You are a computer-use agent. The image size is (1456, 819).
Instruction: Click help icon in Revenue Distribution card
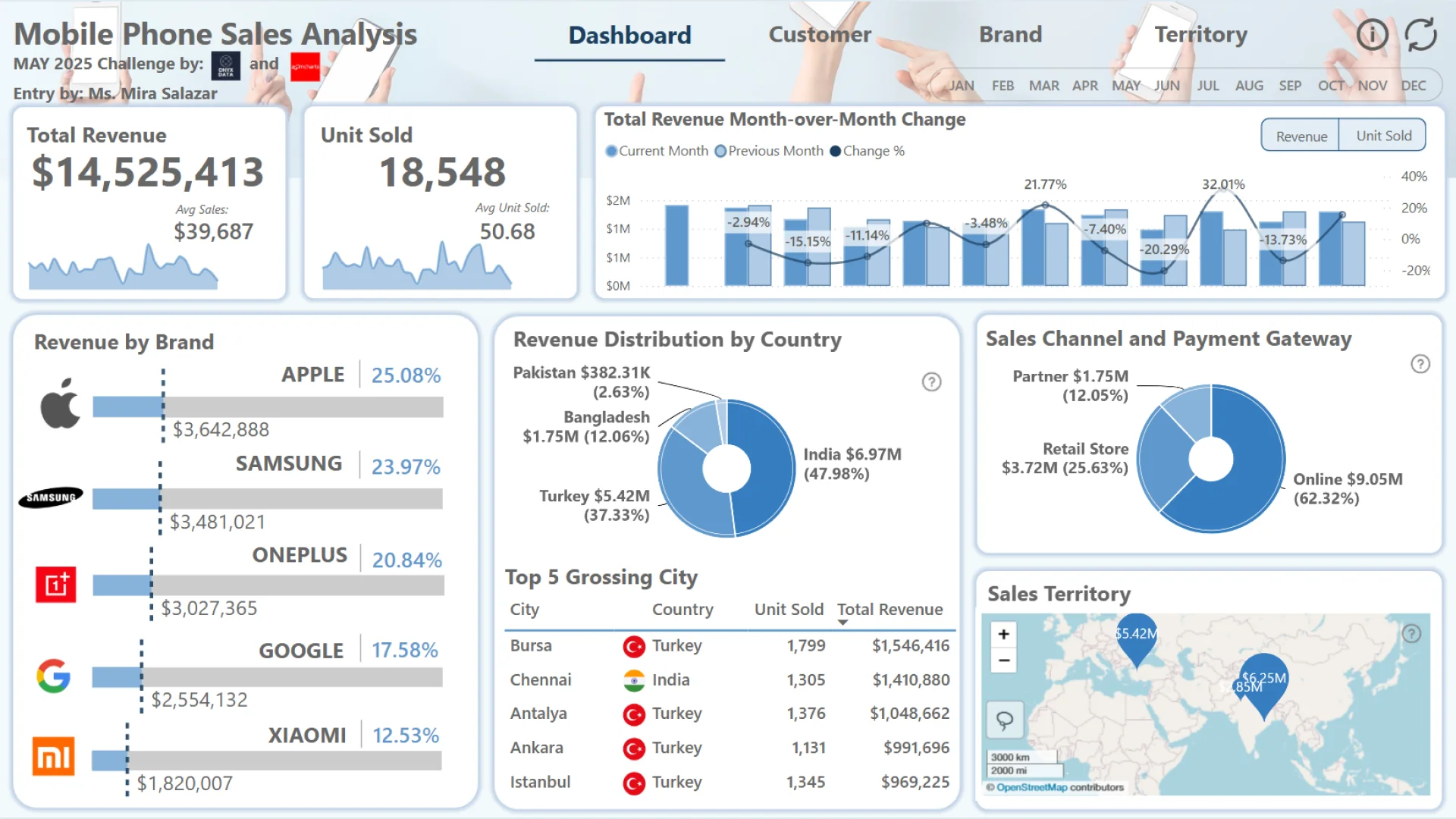point(931,381)
